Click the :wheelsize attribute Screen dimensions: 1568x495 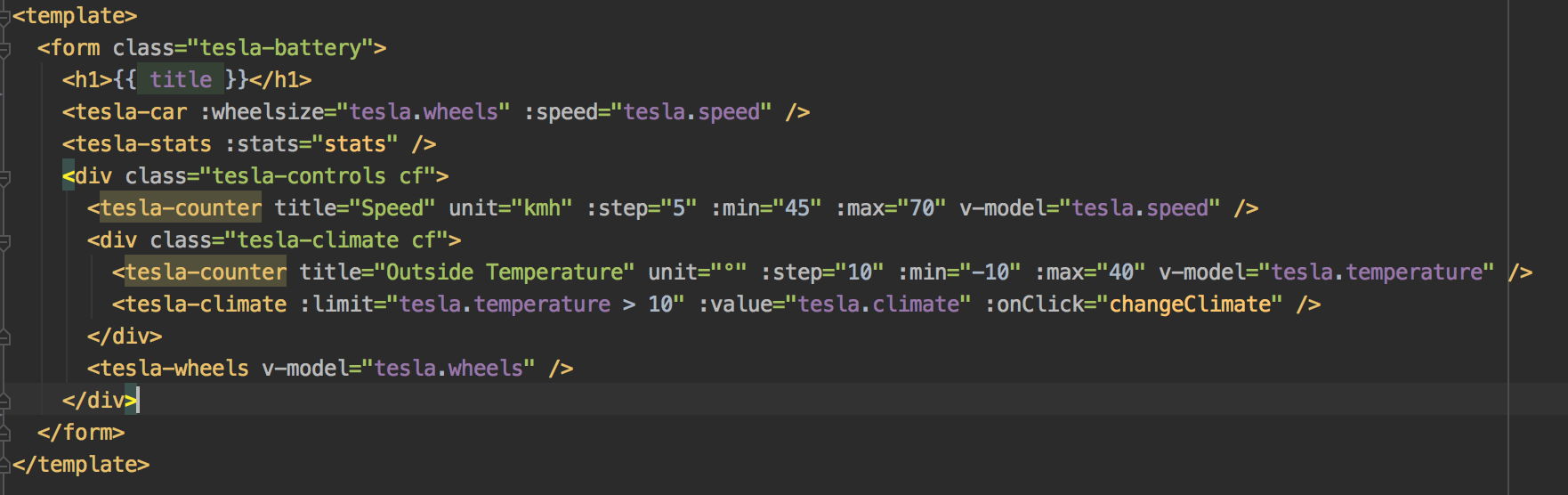pyautogui.click(x=262, y=112)
